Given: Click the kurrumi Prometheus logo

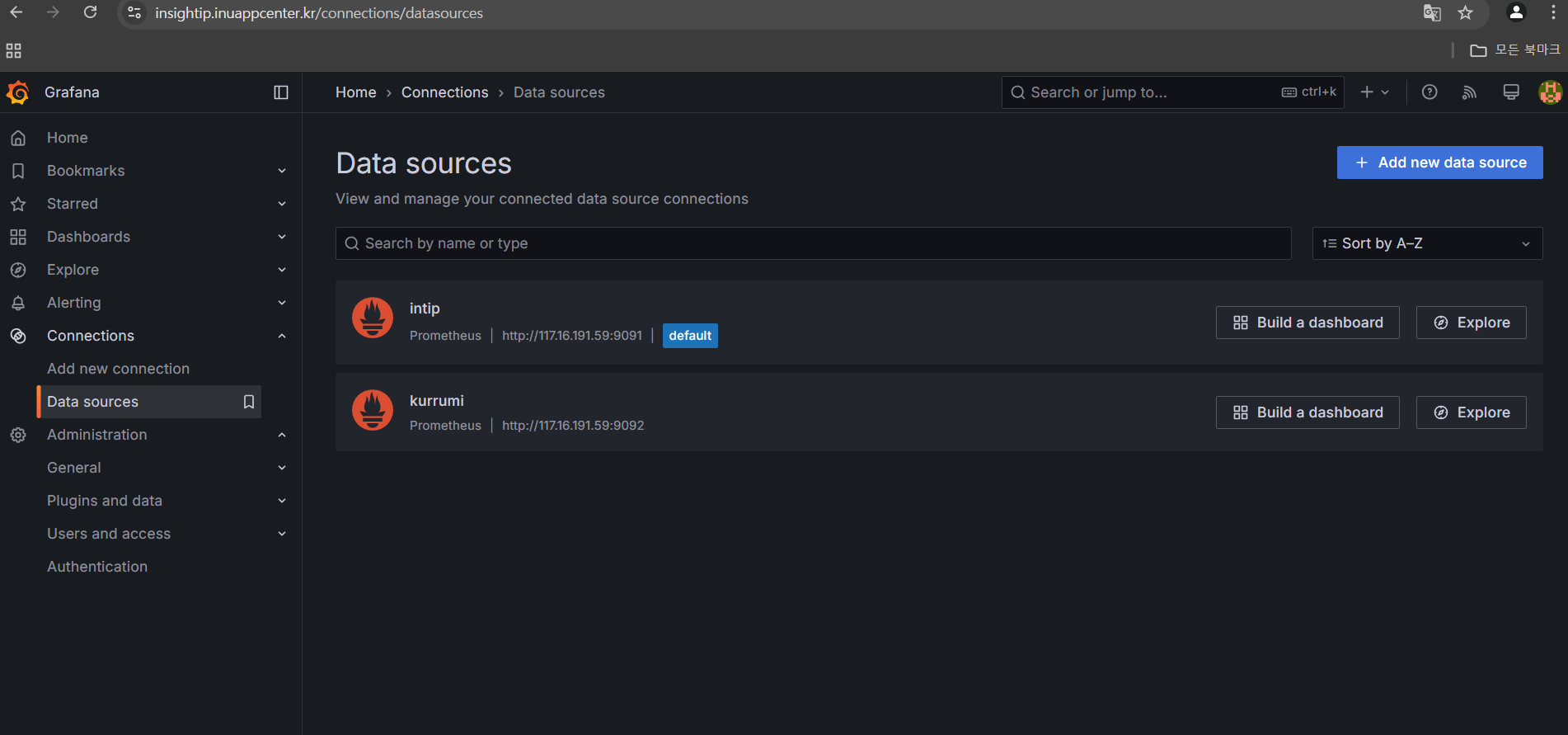Looking at the screenshot, I should click(x=373, y=410).
